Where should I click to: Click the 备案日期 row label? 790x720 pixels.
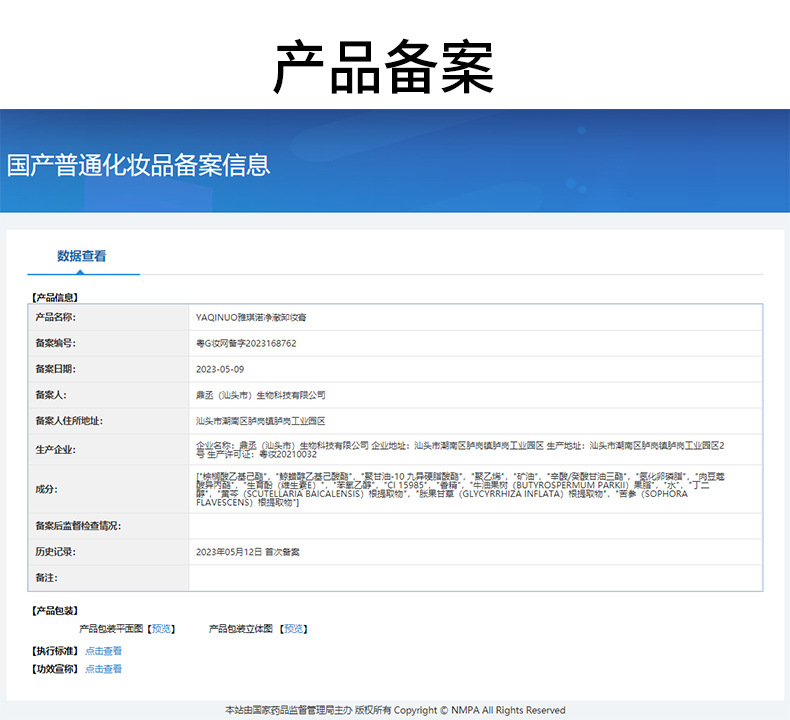coord(55,369)
